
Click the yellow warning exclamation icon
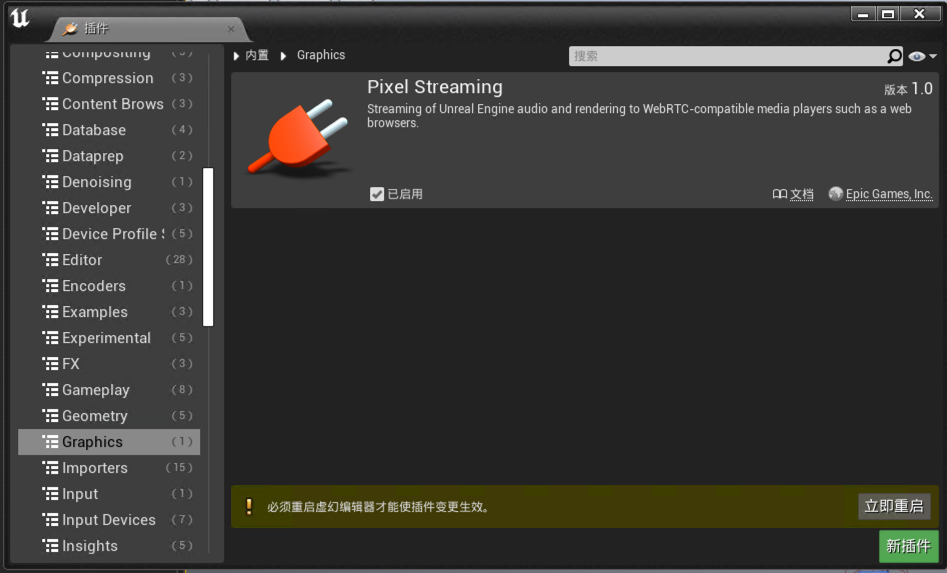coord(249,506)
